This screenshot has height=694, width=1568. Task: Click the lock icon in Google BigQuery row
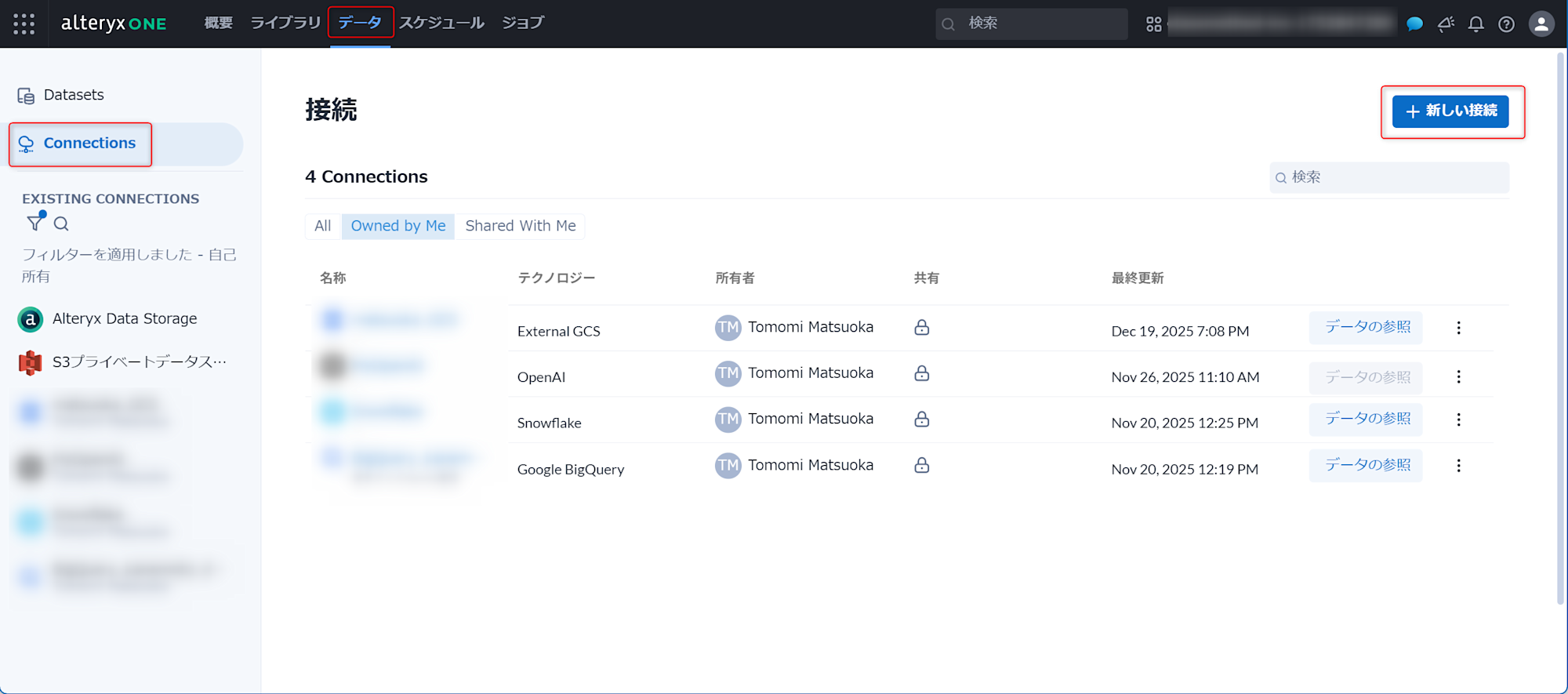click(x=922, y=465)
